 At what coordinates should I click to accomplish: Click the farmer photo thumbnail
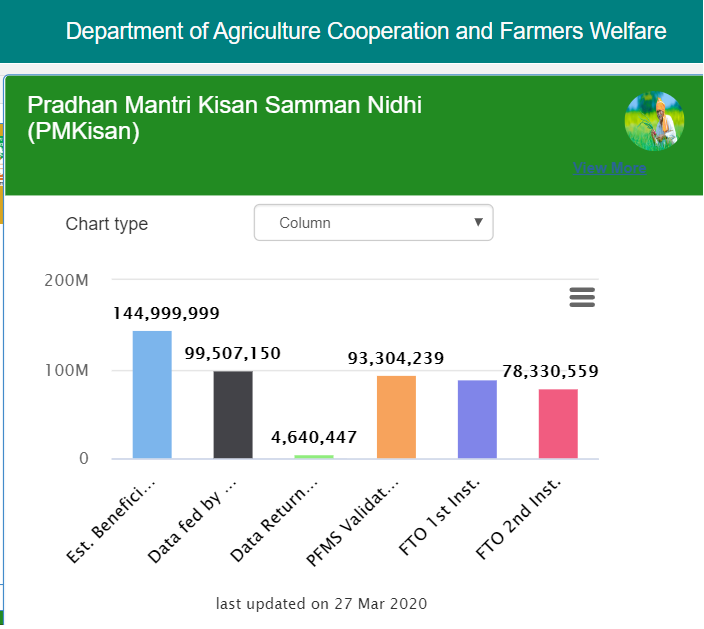coord(654,122)
